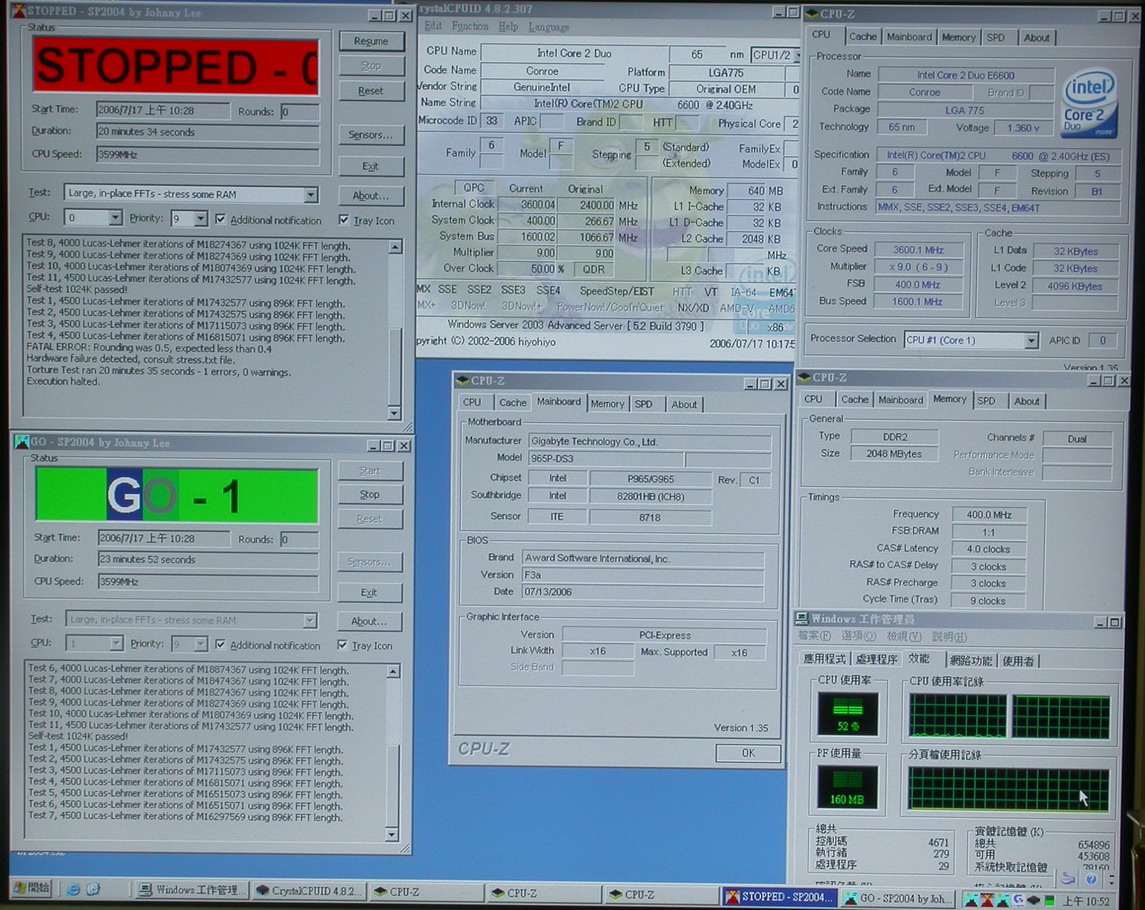This screenshot has height=910, width=1145.
Task: Click the scroll-down arrow of the GO log
Action: pyautogui.click(x=392, y=834)
